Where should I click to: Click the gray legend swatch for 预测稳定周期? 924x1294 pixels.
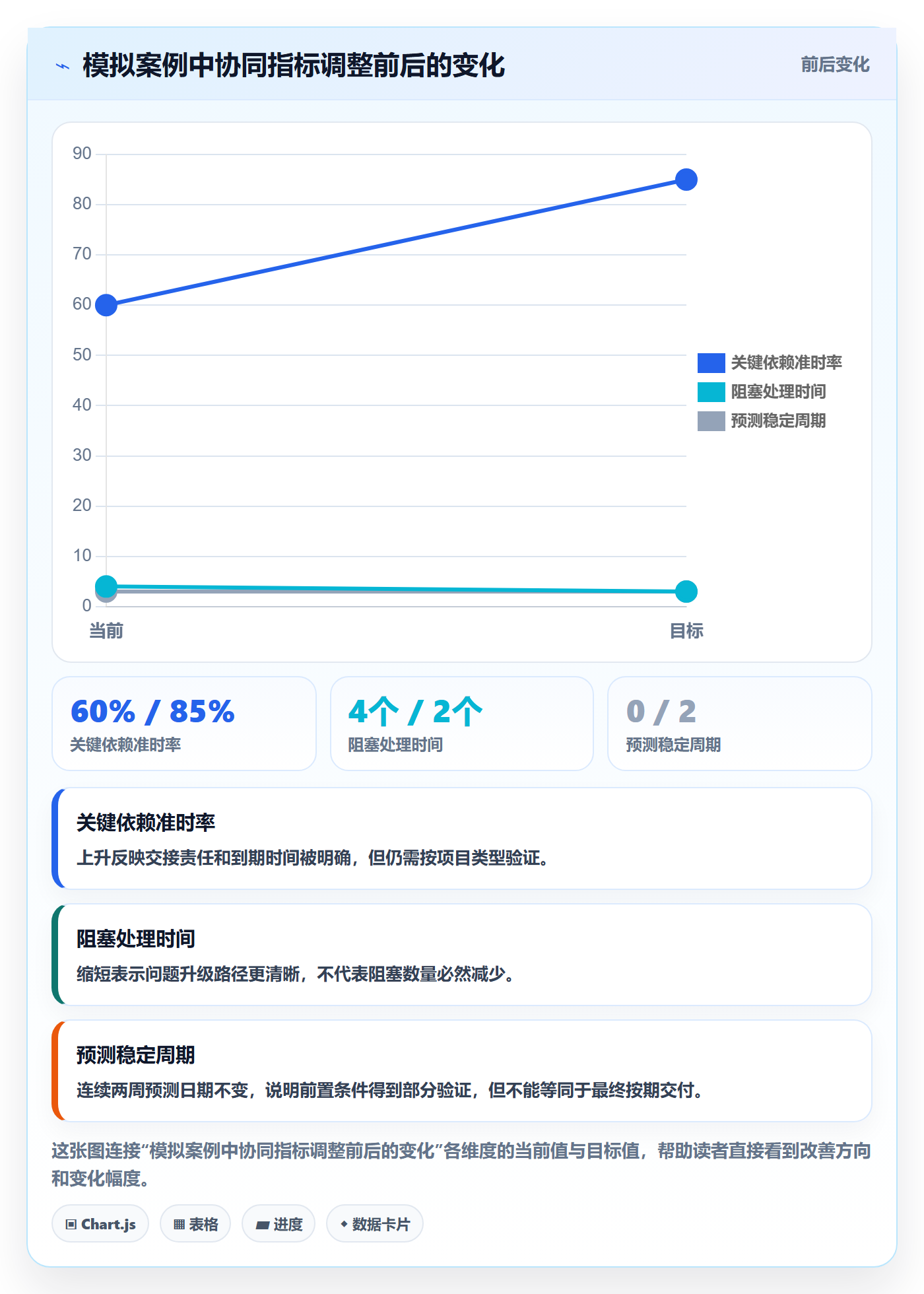click(x=711, y=421)
